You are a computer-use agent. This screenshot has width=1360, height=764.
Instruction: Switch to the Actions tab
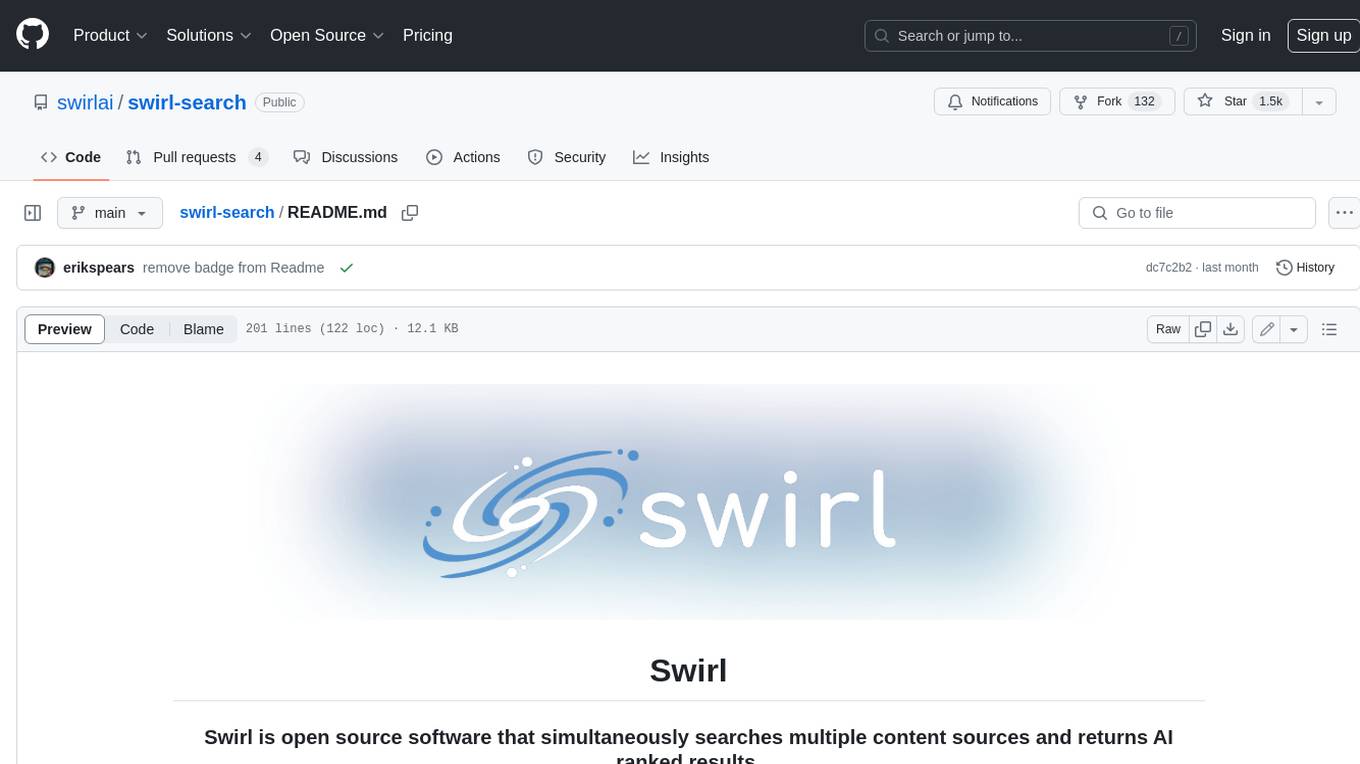point(462,157)
